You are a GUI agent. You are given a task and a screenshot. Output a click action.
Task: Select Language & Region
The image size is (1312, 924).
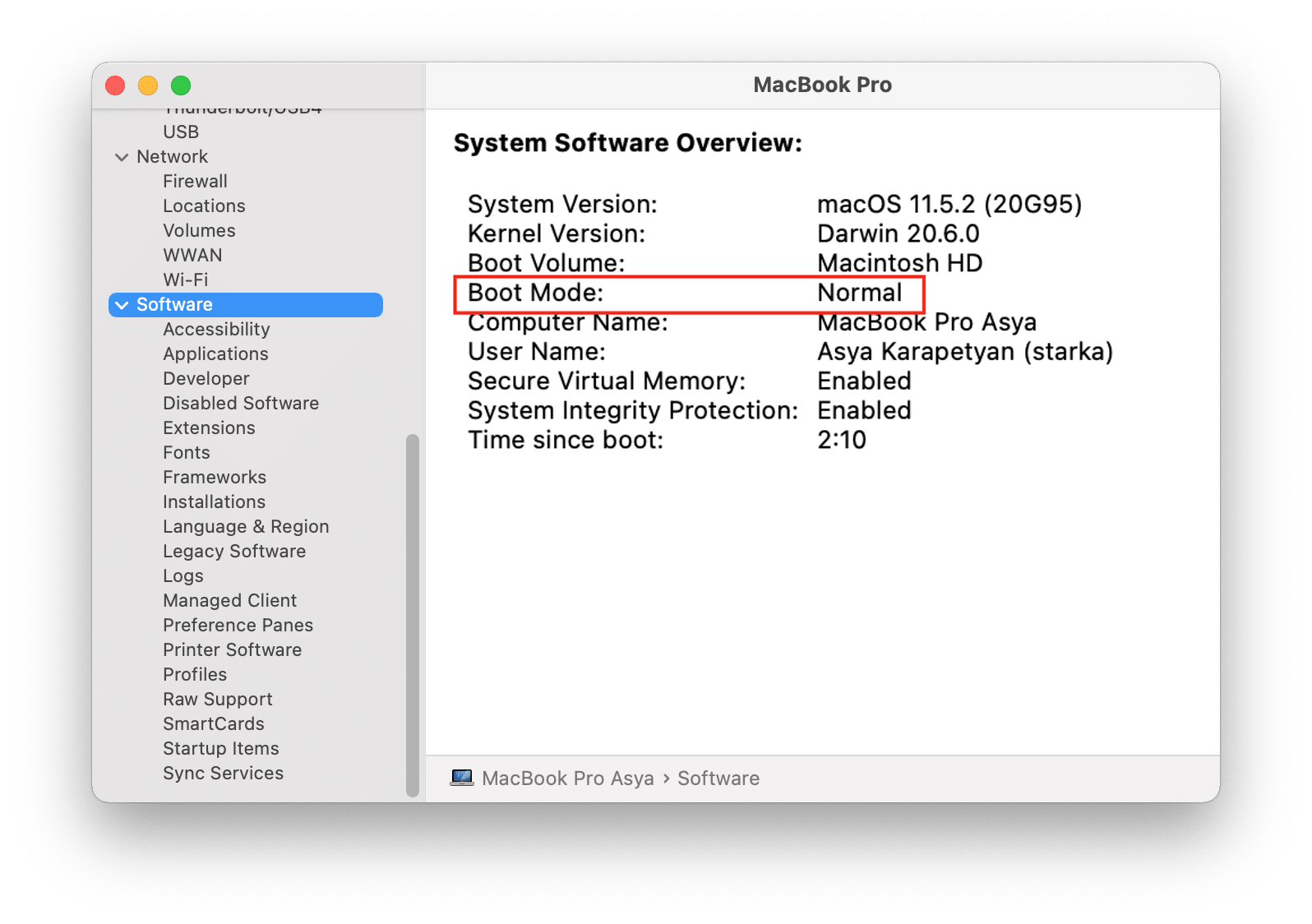[x=246, y=526]
